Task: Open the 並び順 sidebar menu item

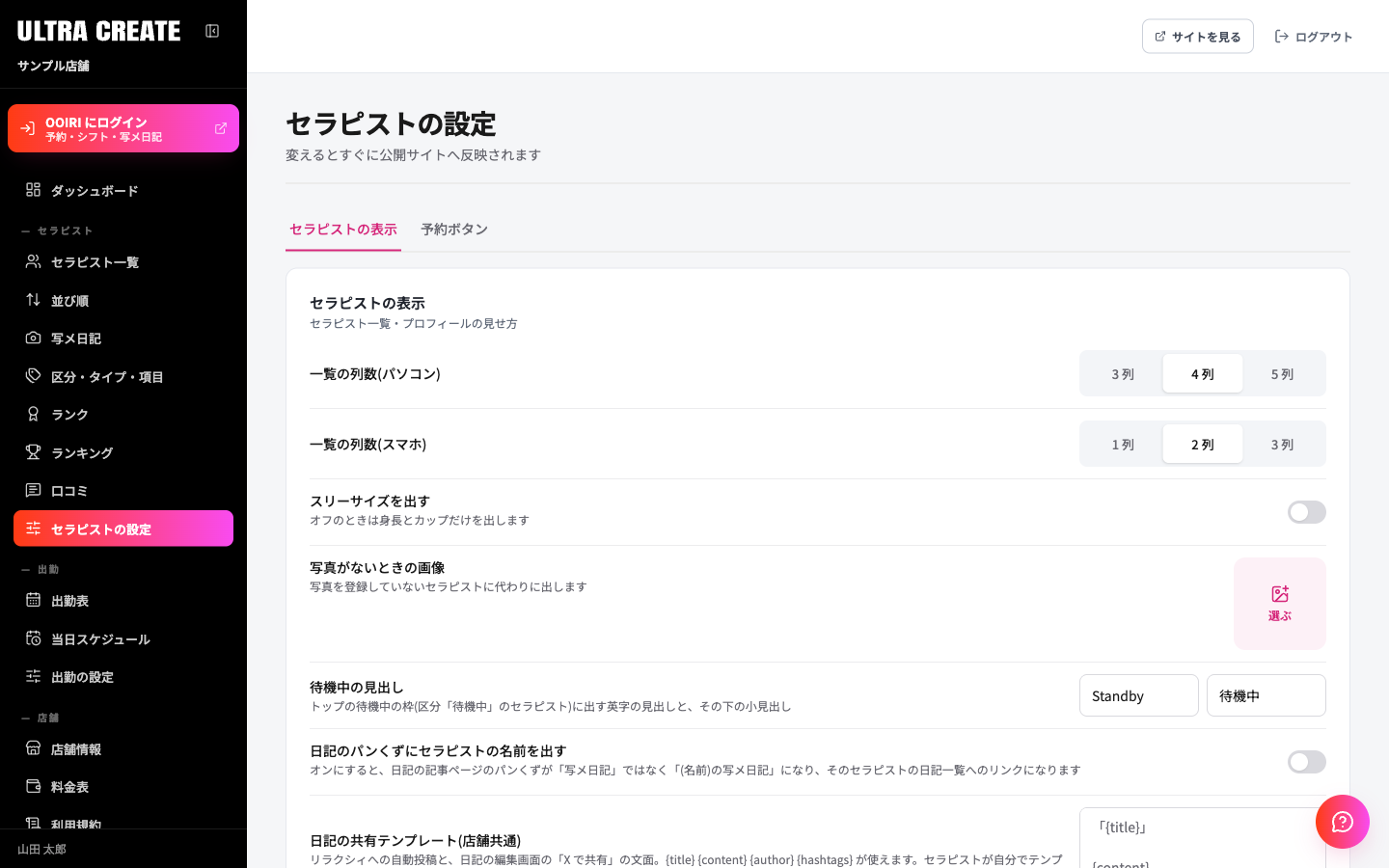Action: (x=123, y=300)
